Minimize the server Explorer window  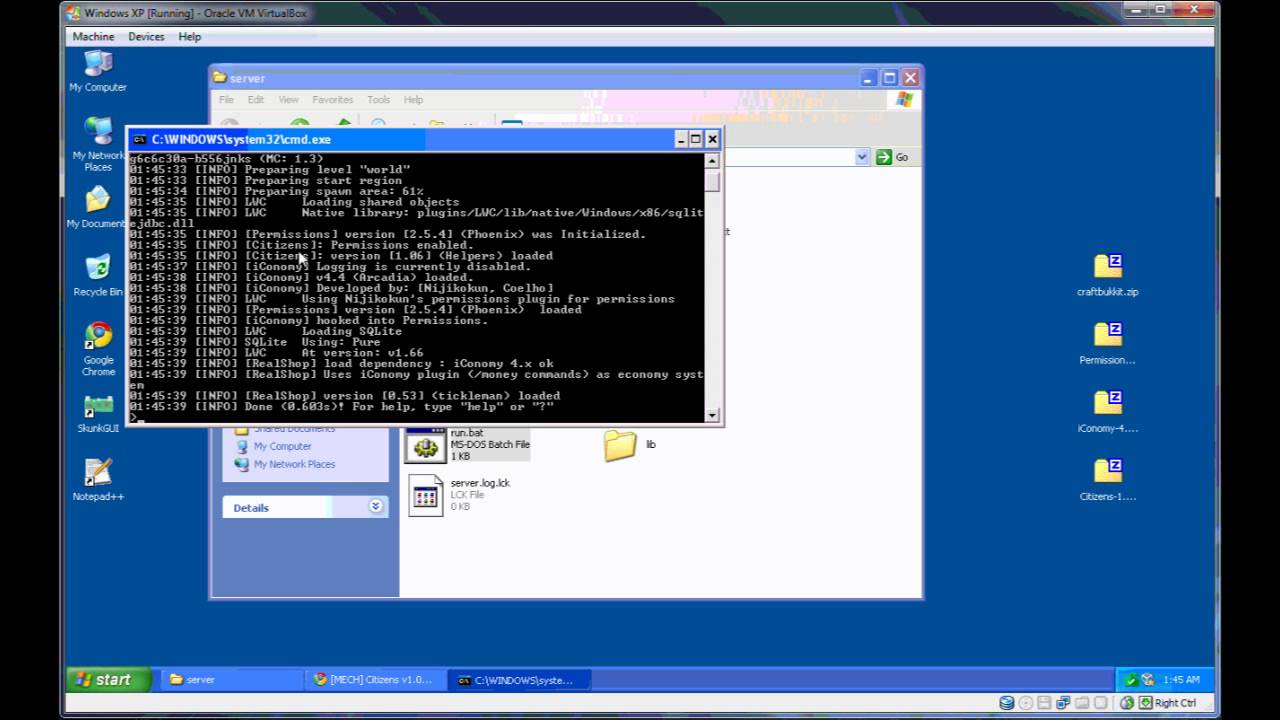(x=869, y=78)
